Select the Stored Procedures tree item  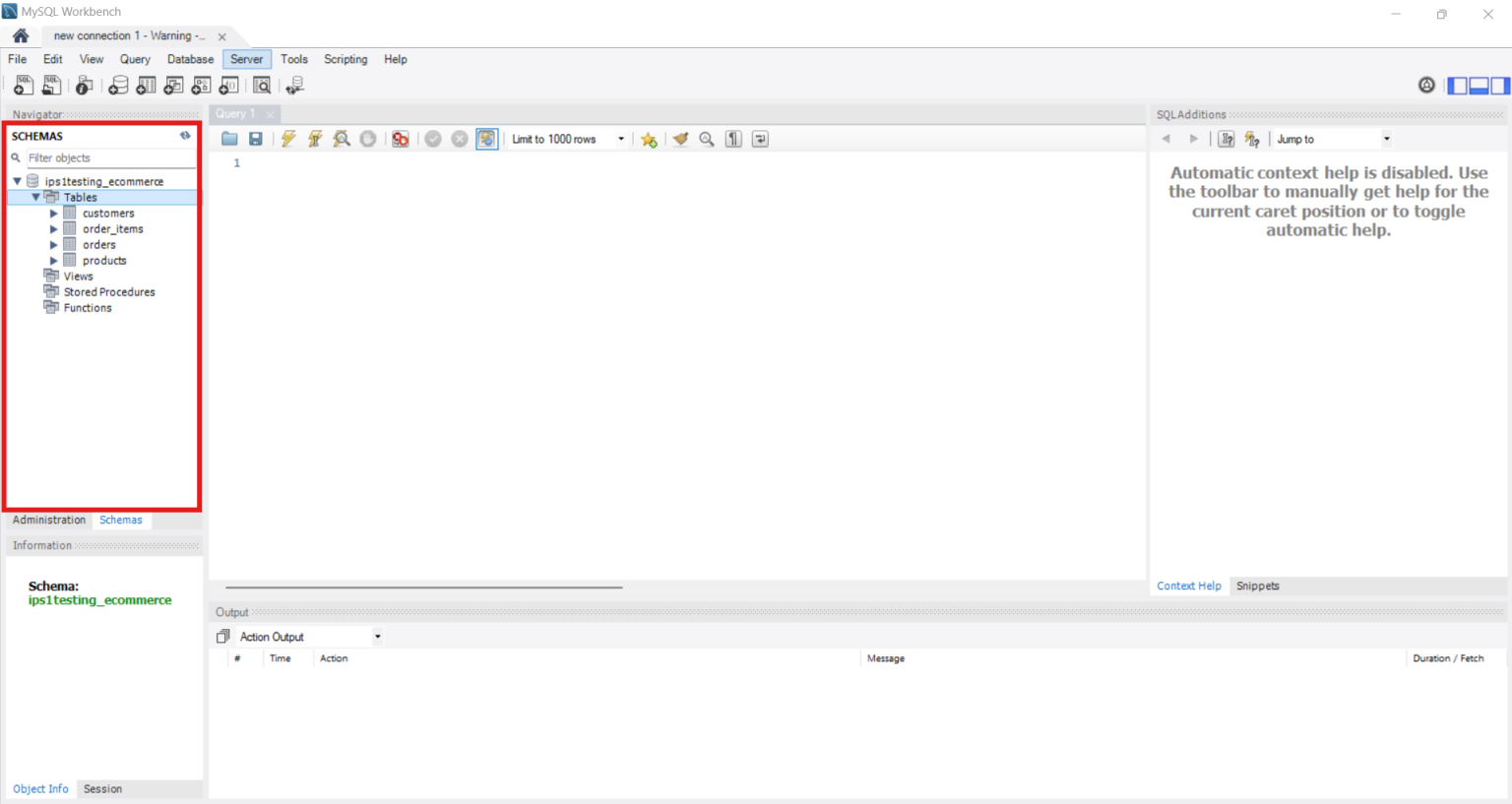[x=109, y=292]
